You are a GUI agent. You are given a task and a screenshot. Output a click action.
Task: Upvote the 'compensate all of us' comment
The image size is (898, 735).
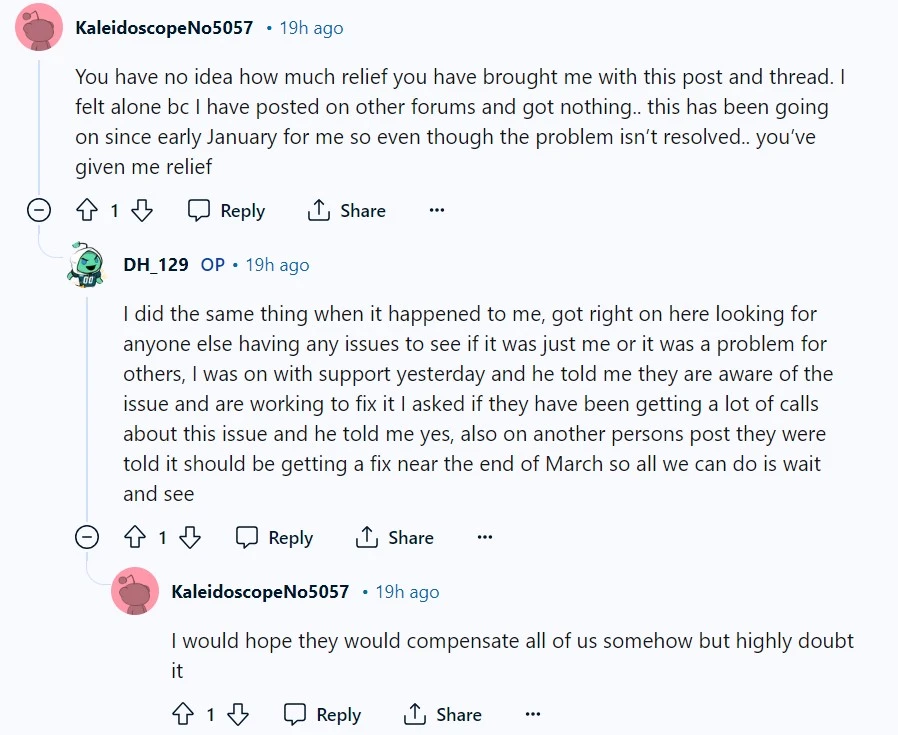coord(183,715)
